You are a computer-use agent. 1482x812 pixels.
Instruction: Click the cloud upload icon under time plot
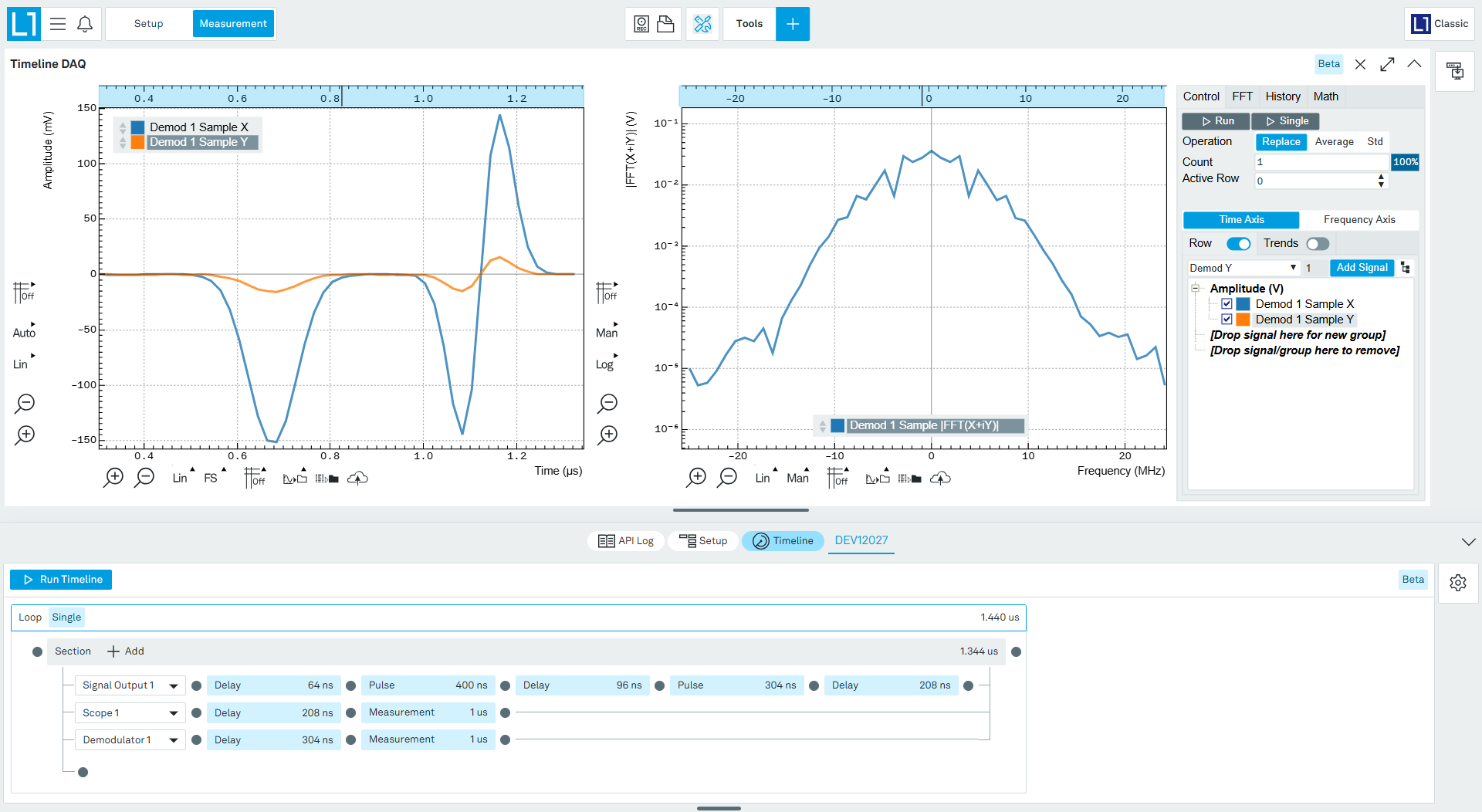point(357,479)
